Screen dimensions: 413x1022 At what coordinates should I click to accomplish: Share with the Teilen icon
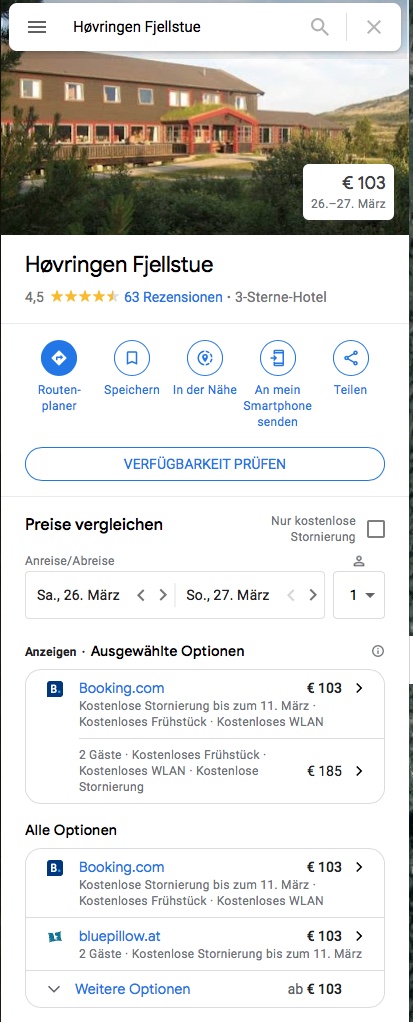click(350, 358)
